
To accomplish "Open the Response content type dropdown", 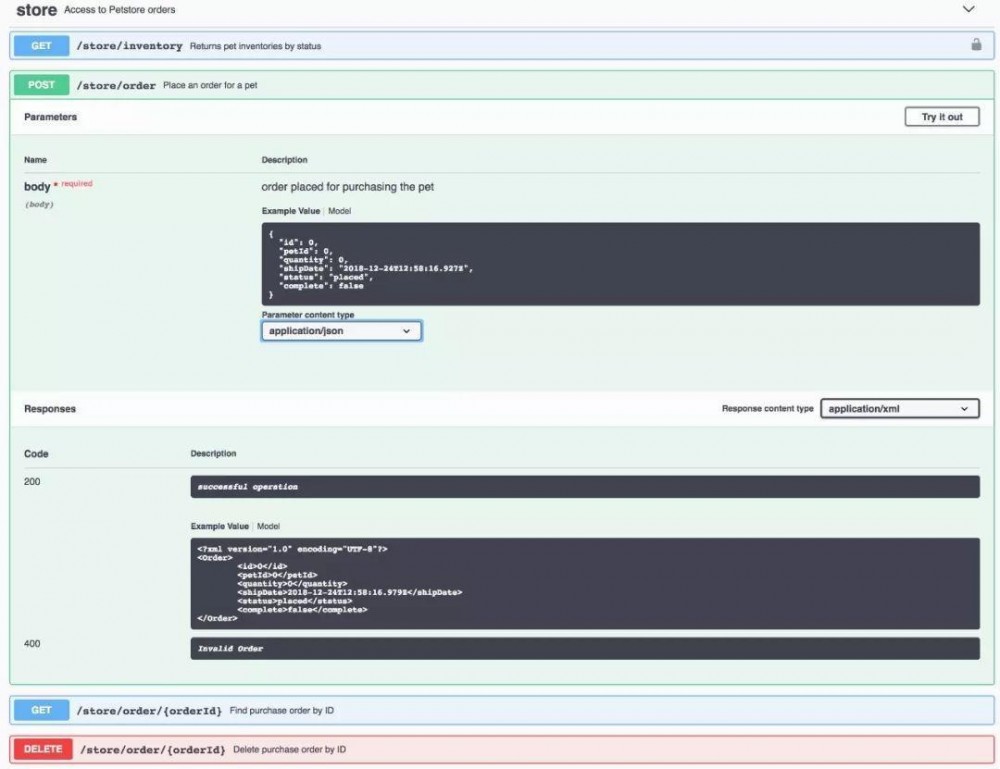I will tap(899, 409).
